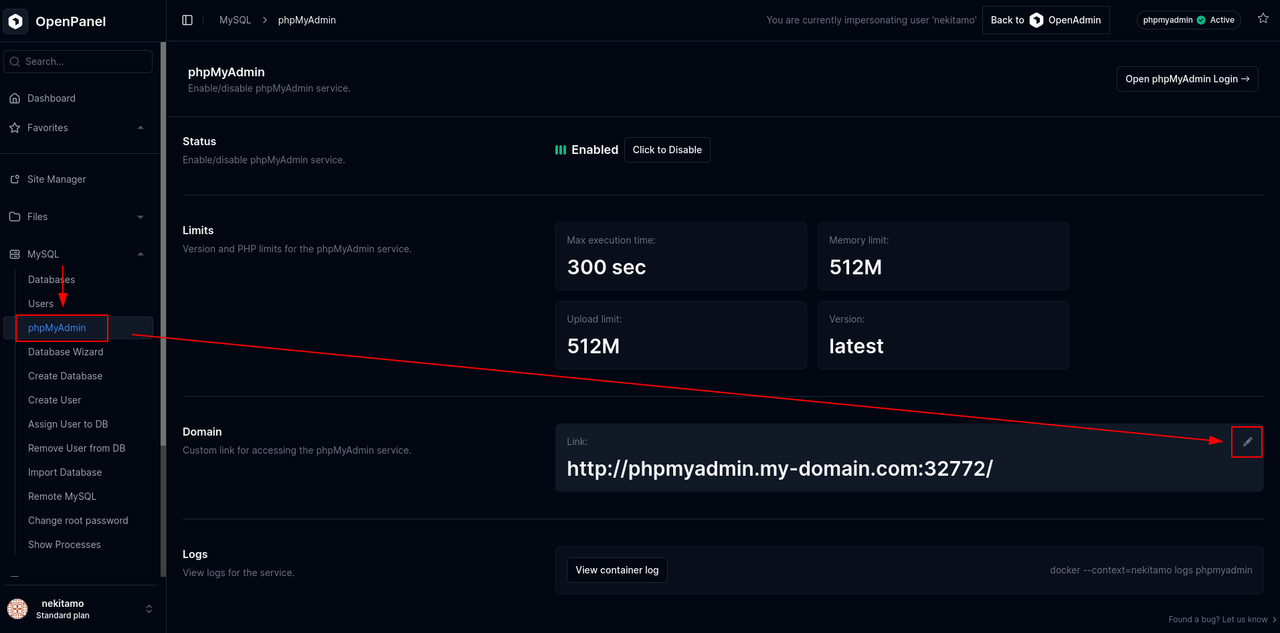Click Open phpMyAdmin Login button
This screenshot has height=633, width=1280.
1187,79
